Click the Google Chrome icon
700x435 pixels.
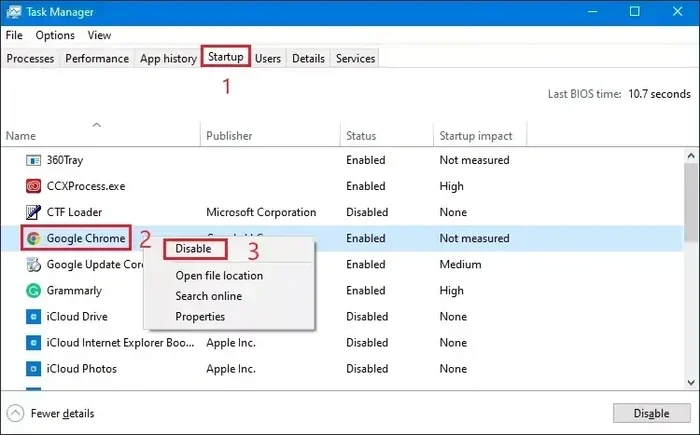click(33, 238)
